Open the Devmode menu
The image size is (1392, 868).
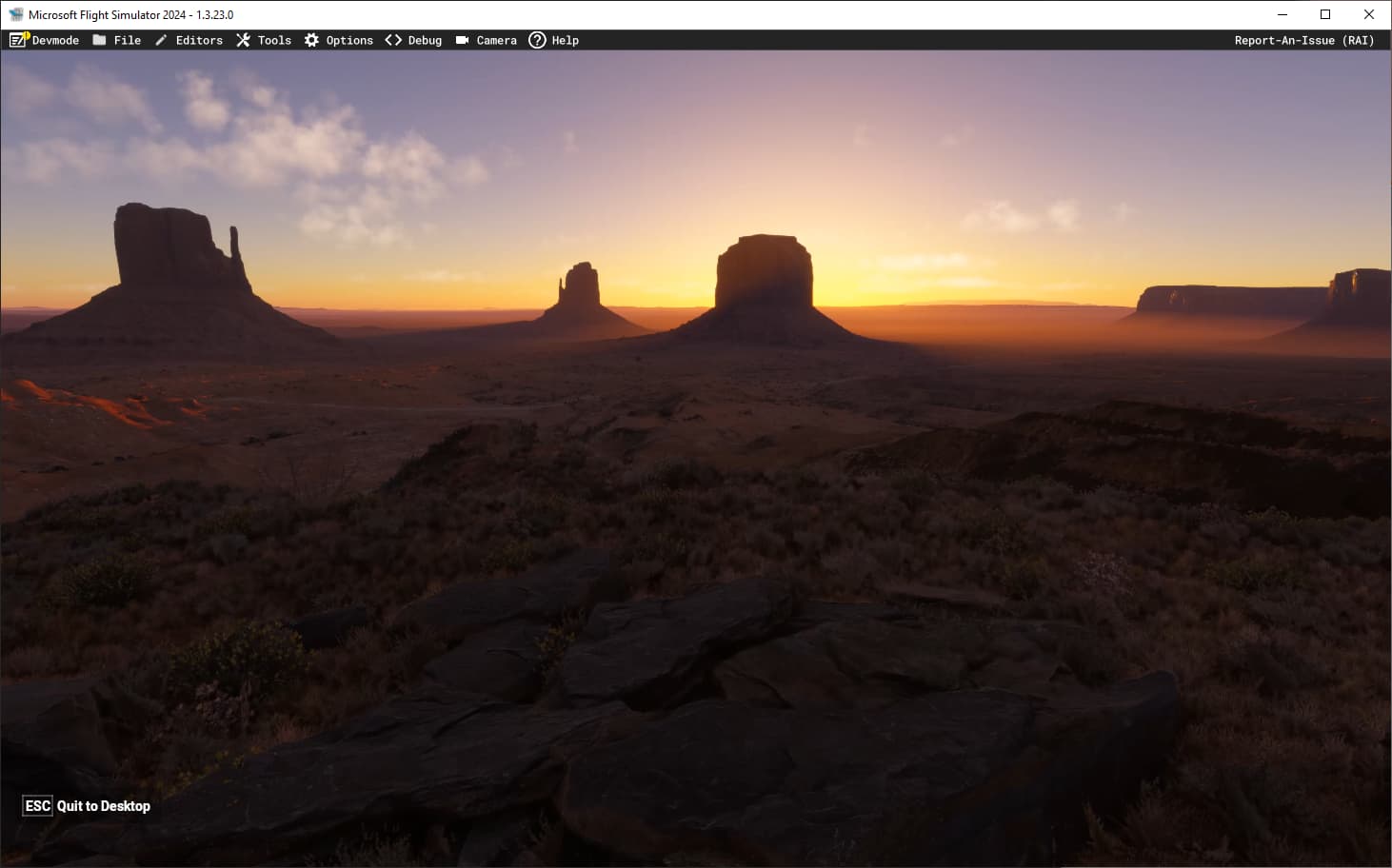coord(55,40)
